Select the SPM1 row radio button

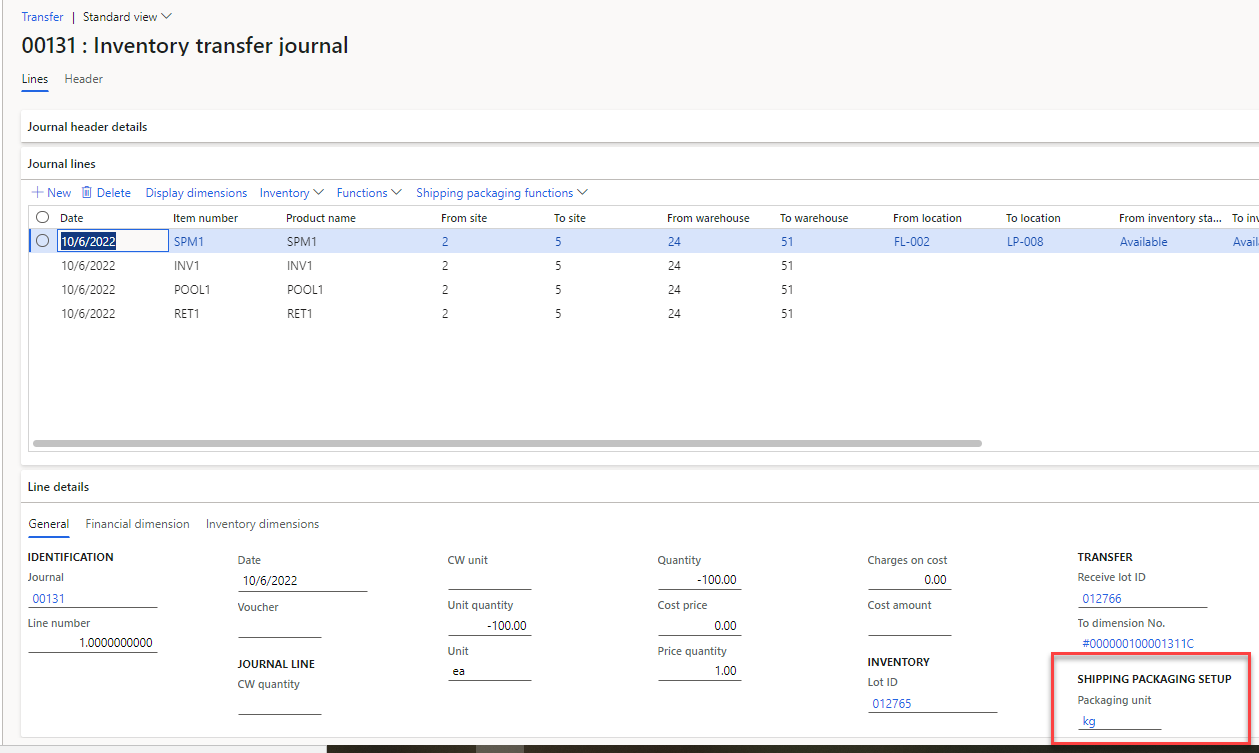point(42,241)
